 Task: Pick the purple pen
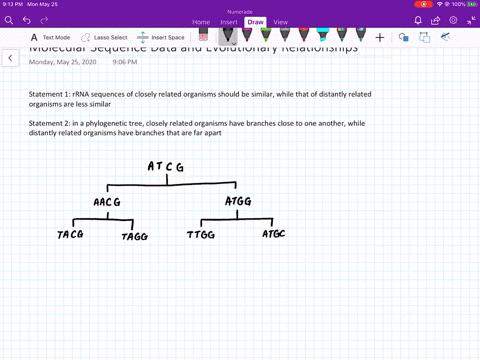click(x=247, y=35)
